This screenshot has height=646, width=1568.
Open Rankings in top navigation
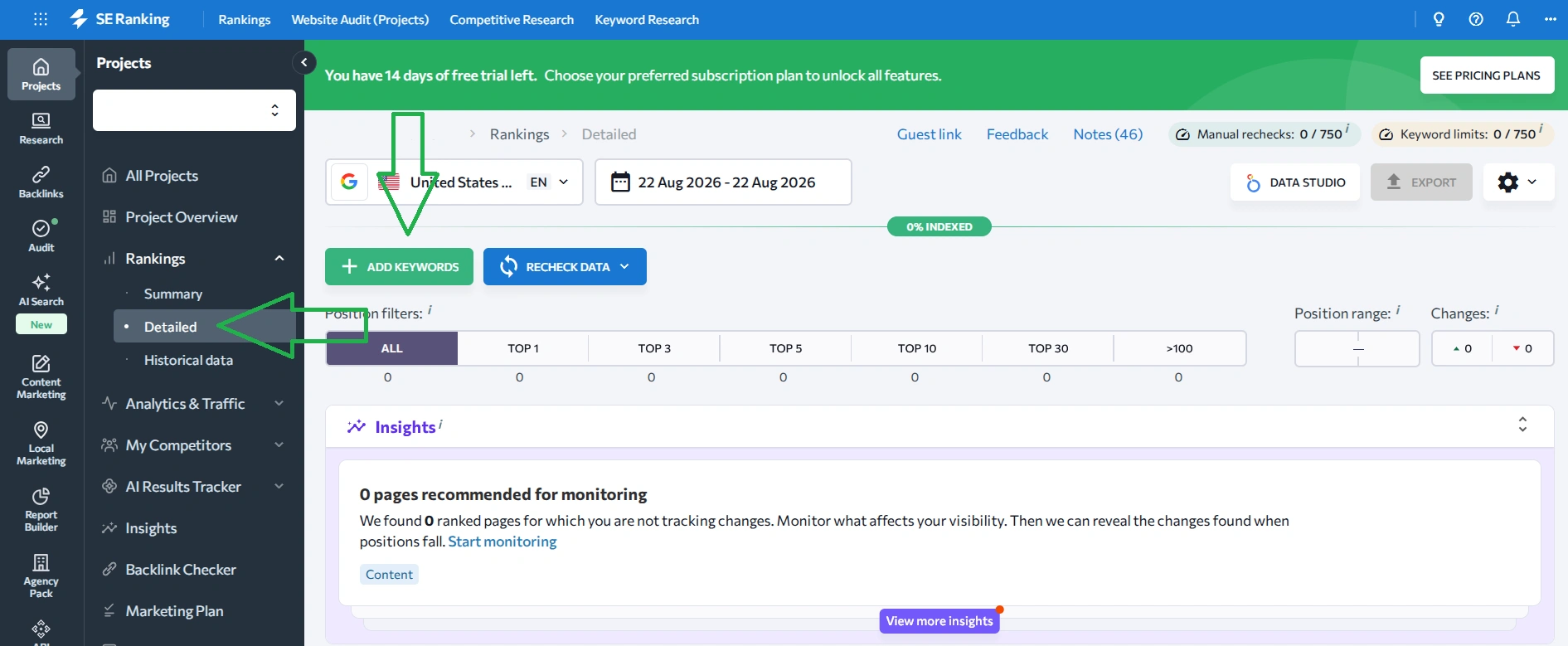pyautogui.click(x=245, y=19)
